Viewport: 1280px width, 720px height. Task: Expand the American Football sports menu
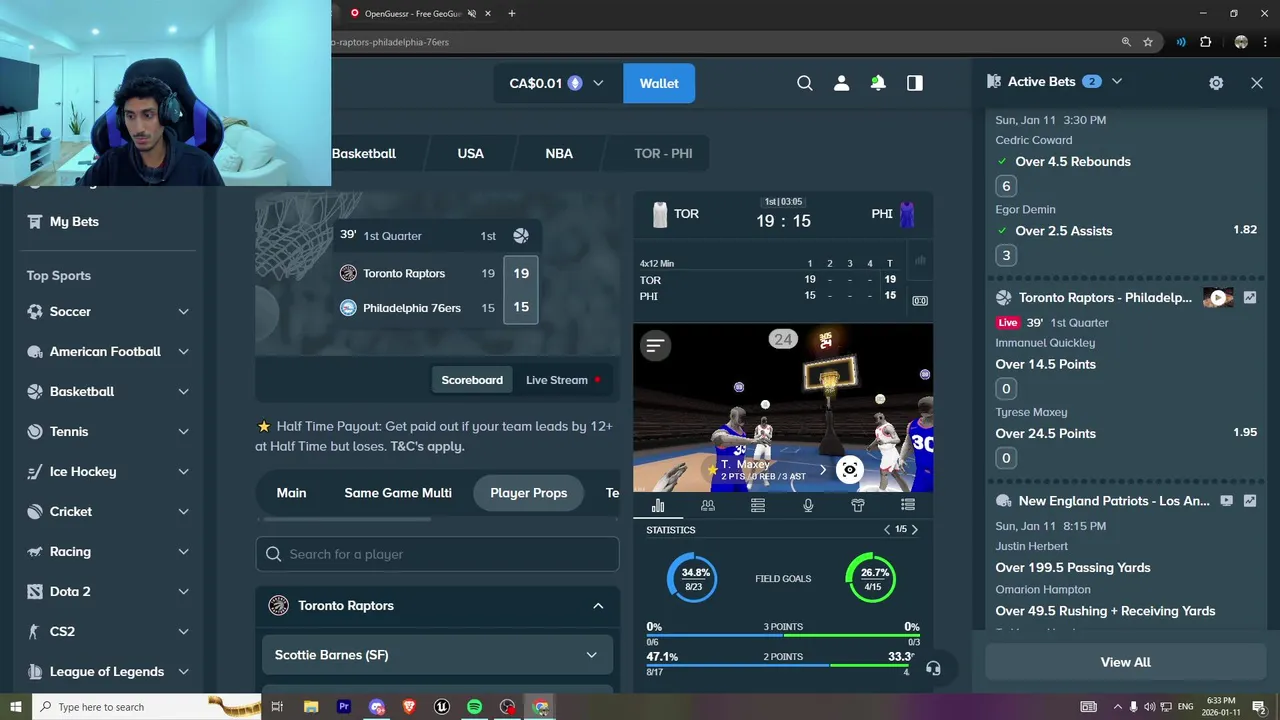[183, 352]
